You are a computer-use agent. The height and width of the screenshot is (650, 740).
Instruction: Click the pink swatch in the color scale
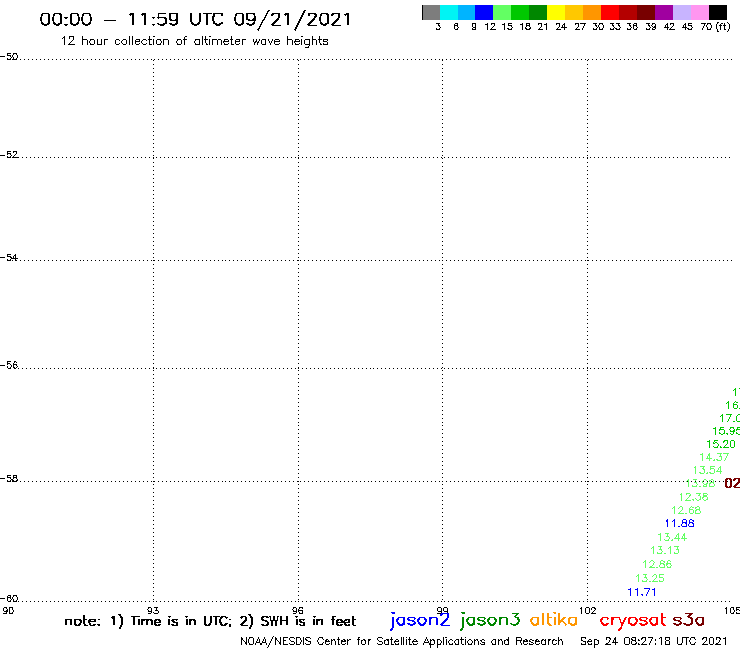tap(700, 12)
